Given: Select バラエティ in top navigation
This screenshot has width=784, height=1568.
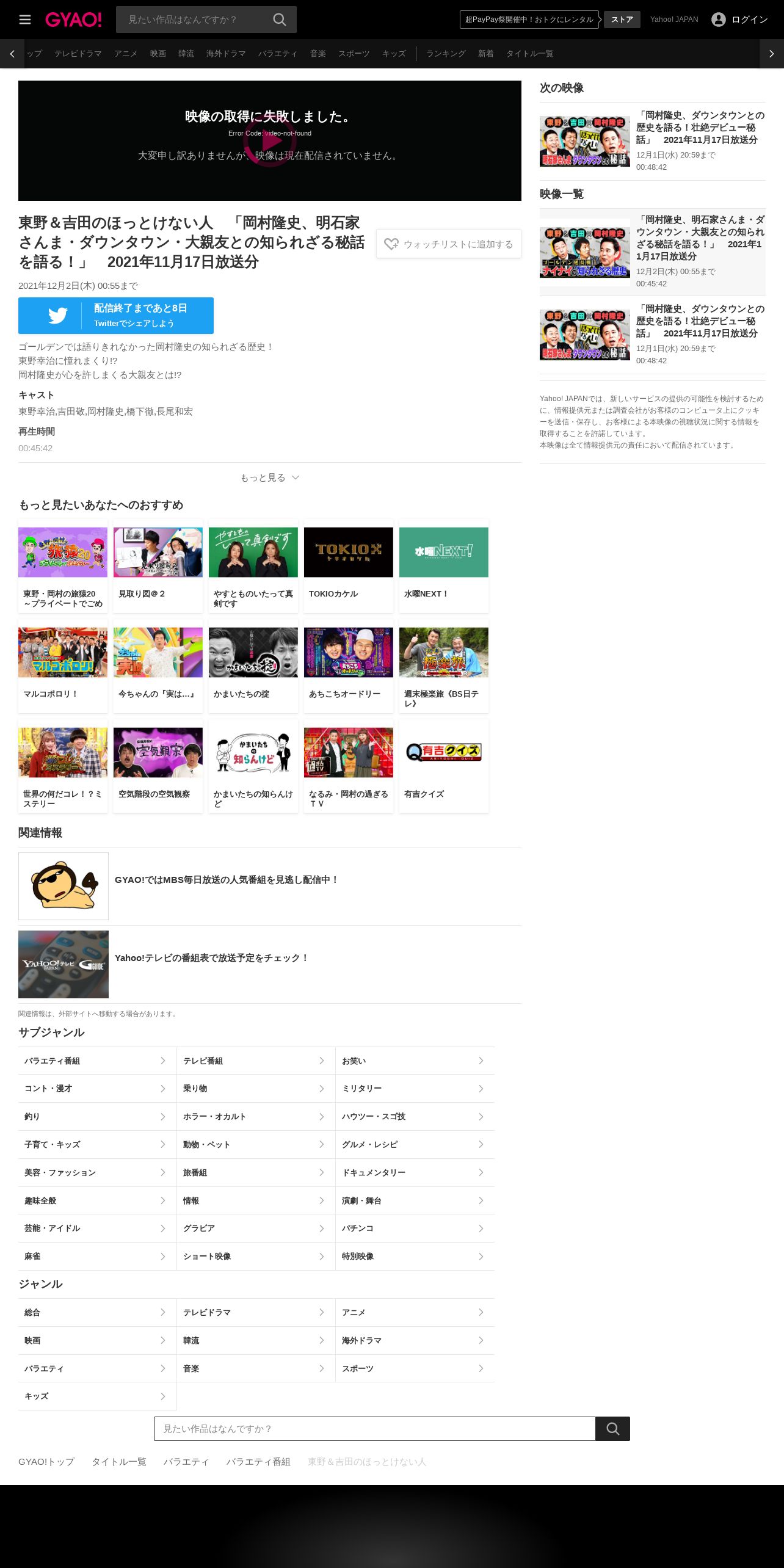Looking at the screenshot, I should coord(278,54).
